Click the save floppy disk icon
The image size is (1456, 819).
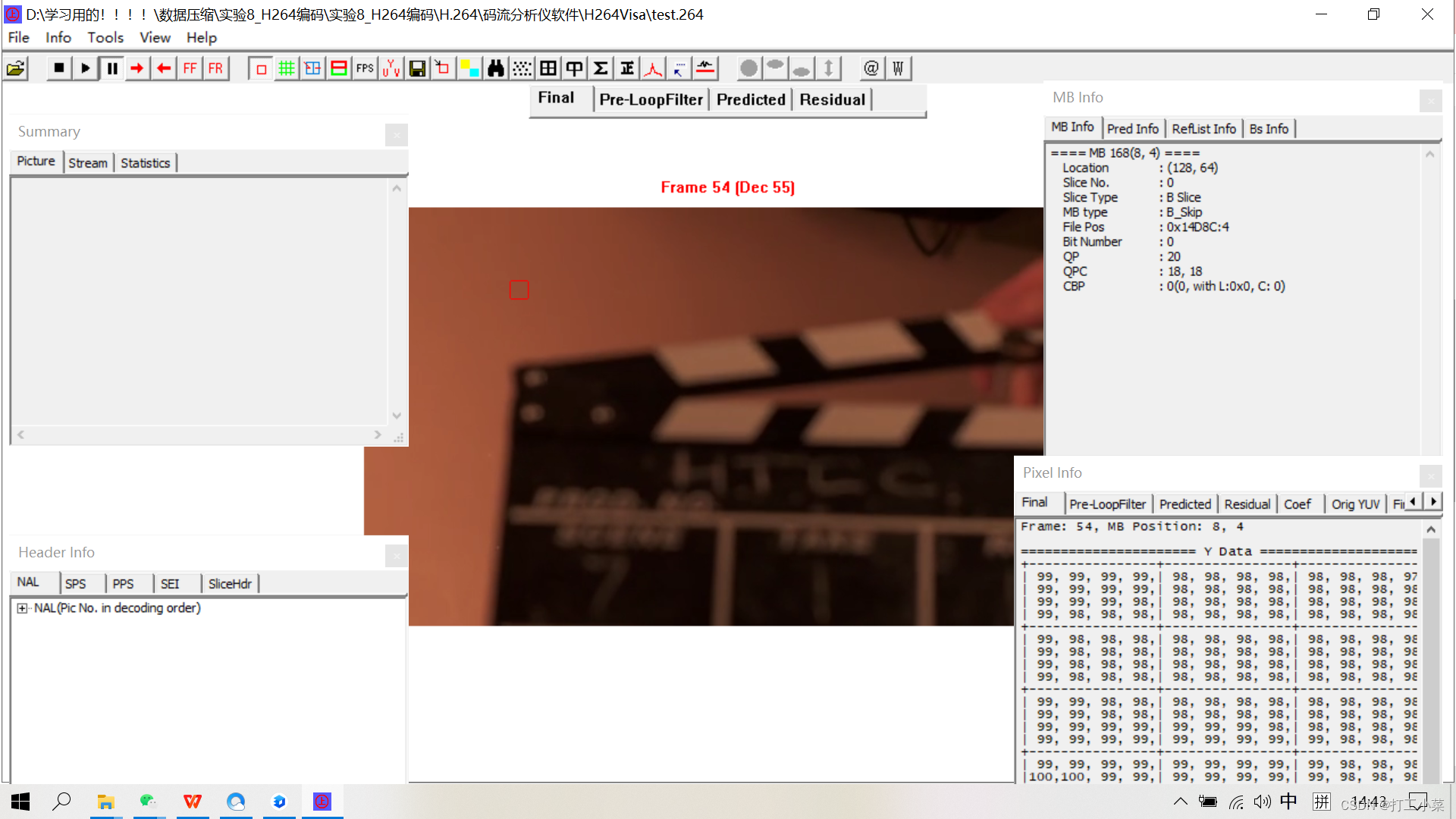pyautogui.click(x=417, y=69)
